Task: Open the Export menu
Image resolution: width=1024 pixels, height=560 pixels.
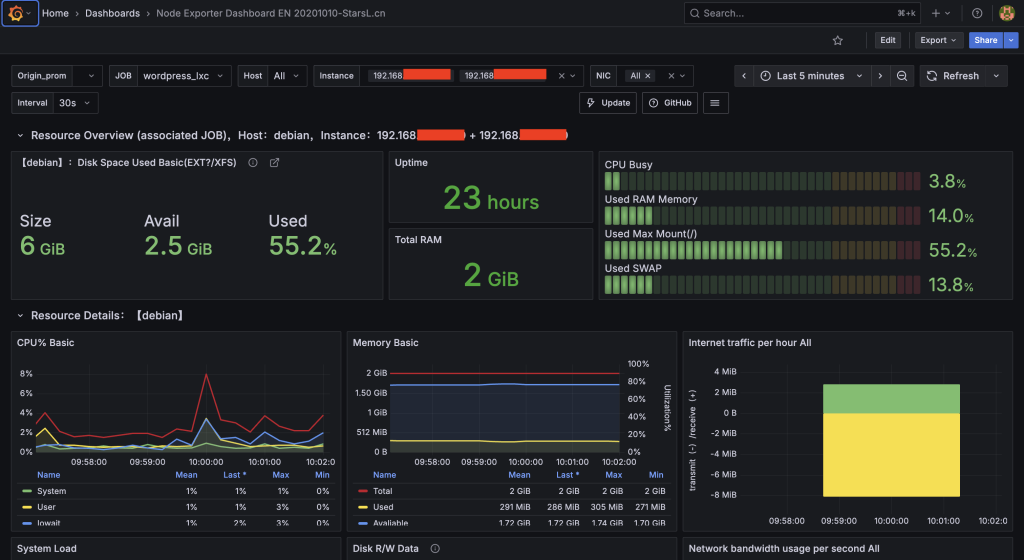Action: pyautogui.click(x=938, y=40)
